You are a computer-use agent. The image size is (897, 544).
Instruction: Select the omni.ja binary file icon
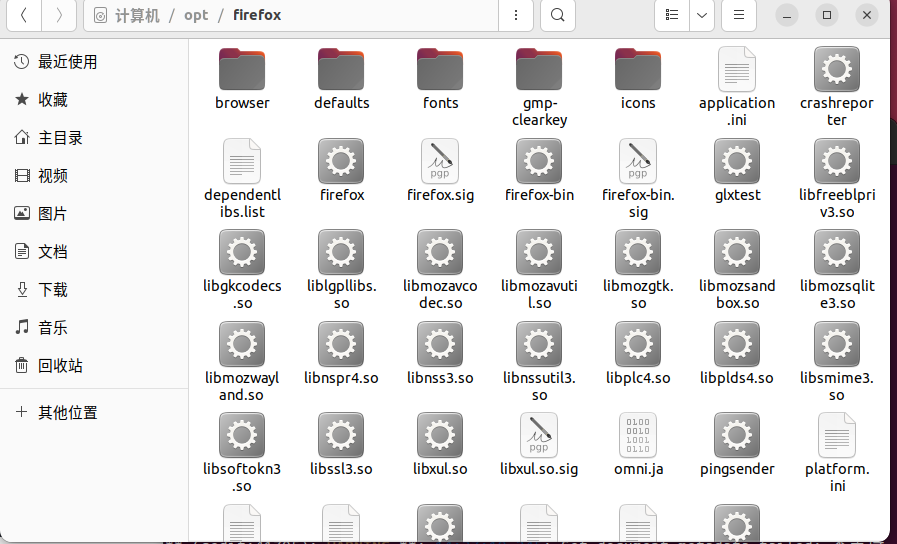[638, 435]
